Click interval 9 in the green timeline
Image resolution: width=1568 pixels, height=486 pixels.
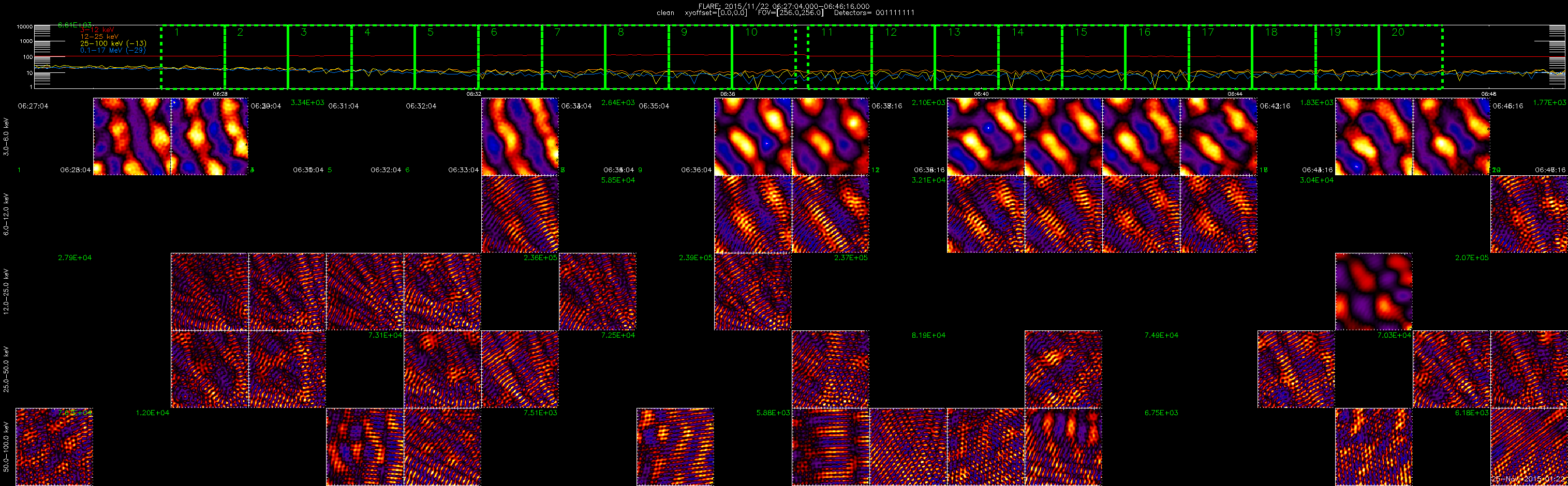[700, 57]
